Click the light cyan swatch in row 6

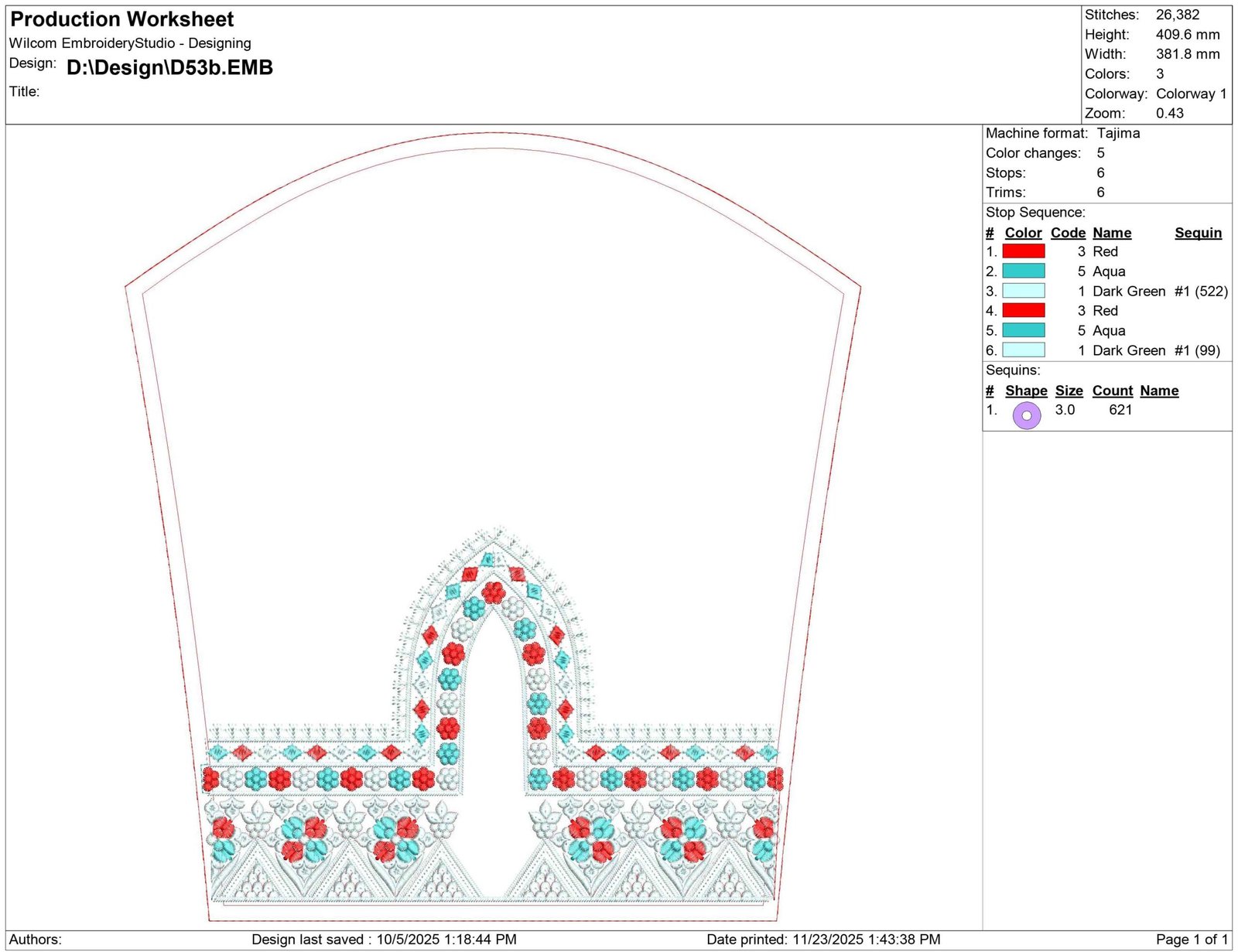pos(1023,350)
